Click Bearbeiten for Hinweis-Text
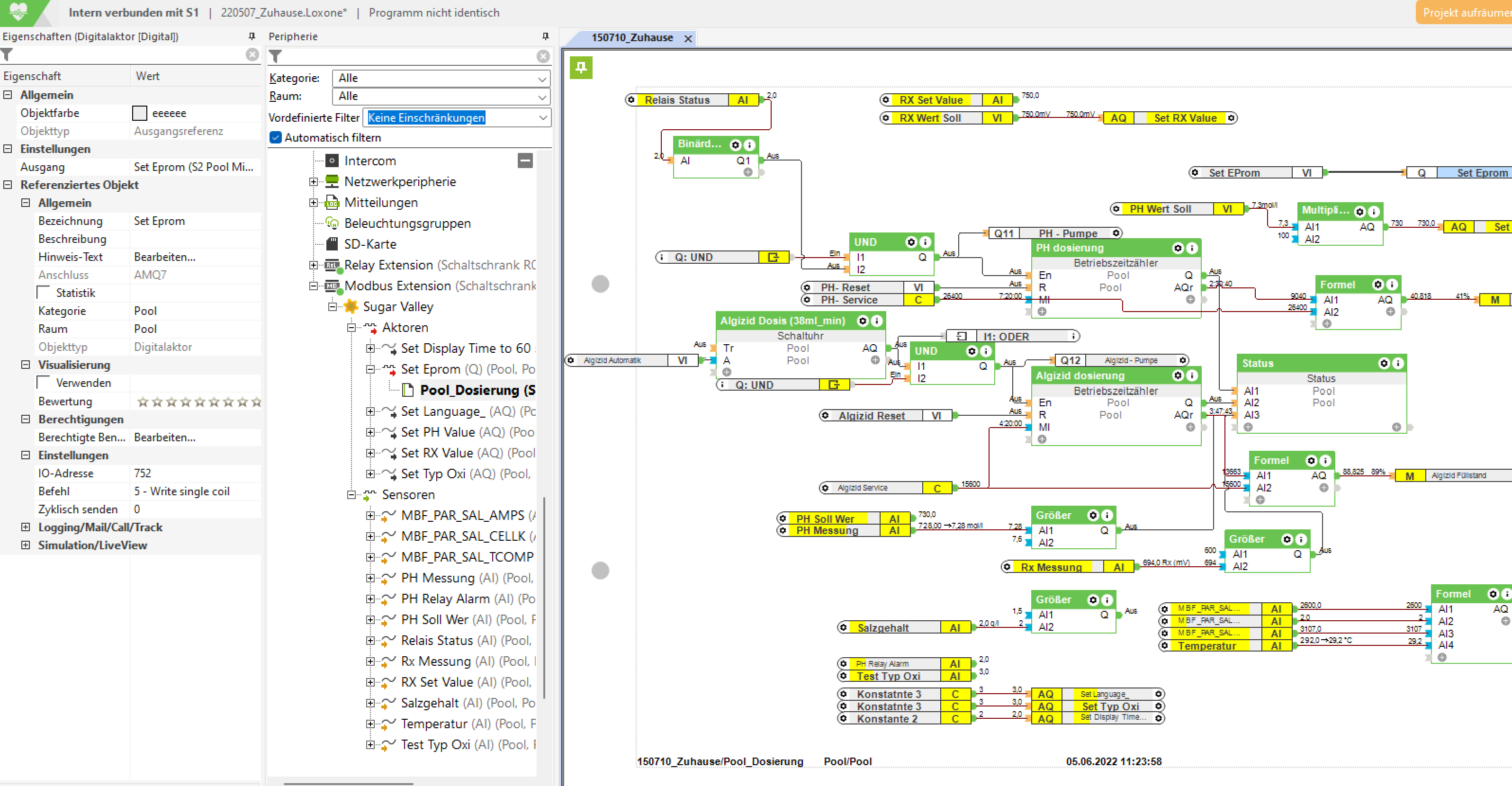The height and width of the screenshot is (786, 1512). point(164,257)
